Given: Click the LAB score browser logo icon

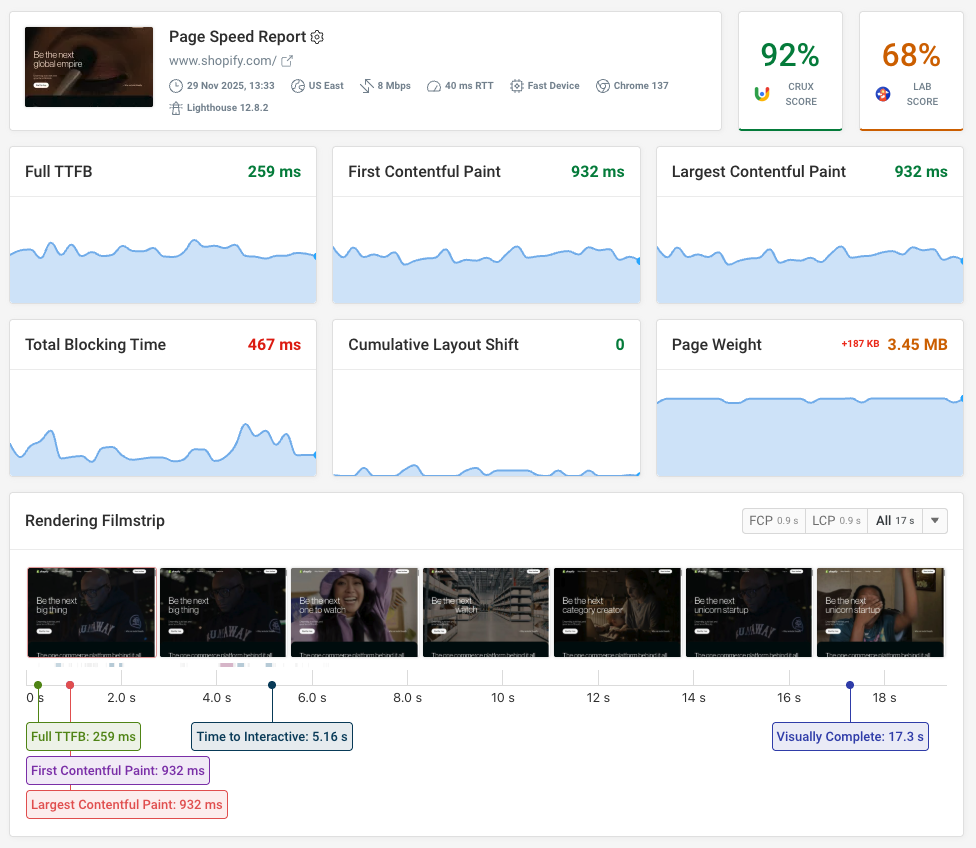Looking at the screenshot, I should tap(883, 94).
